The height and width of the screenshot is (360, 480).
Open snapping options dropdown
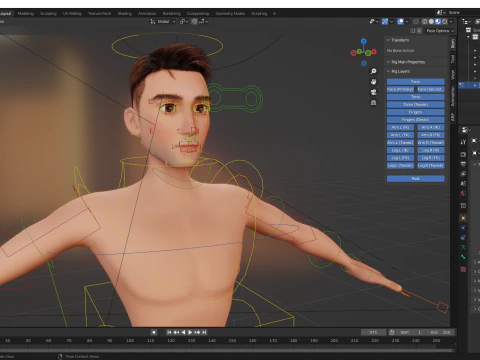(204, 22)
